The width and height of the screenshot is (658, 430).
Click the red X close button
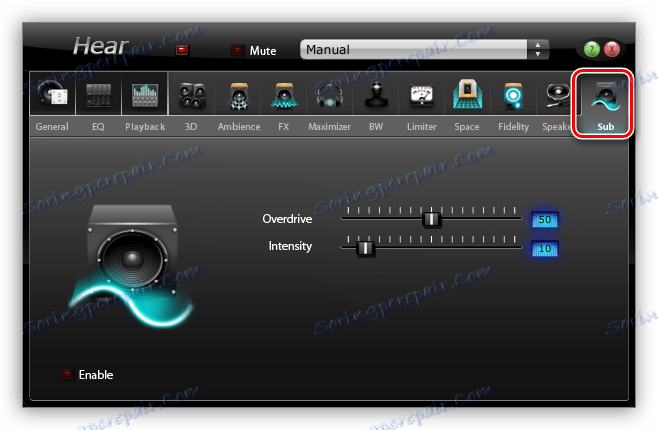coord(612,50)
